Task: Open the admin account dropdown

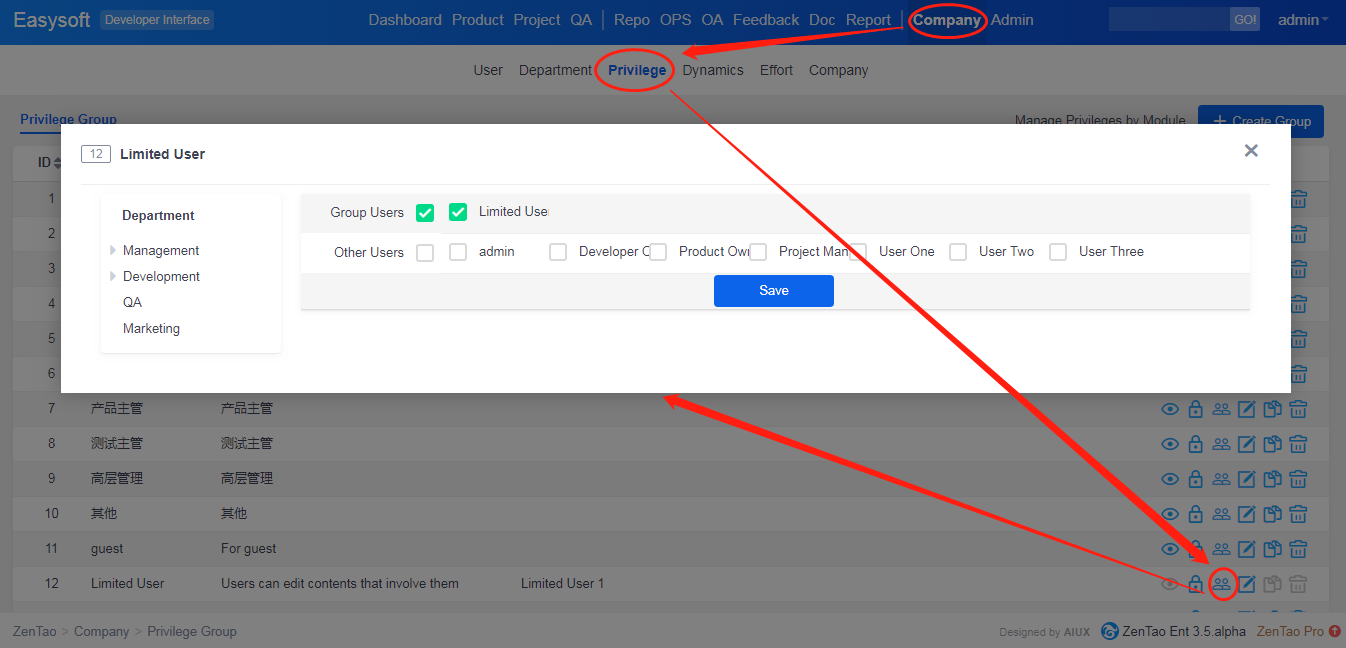Action: 1303,20
